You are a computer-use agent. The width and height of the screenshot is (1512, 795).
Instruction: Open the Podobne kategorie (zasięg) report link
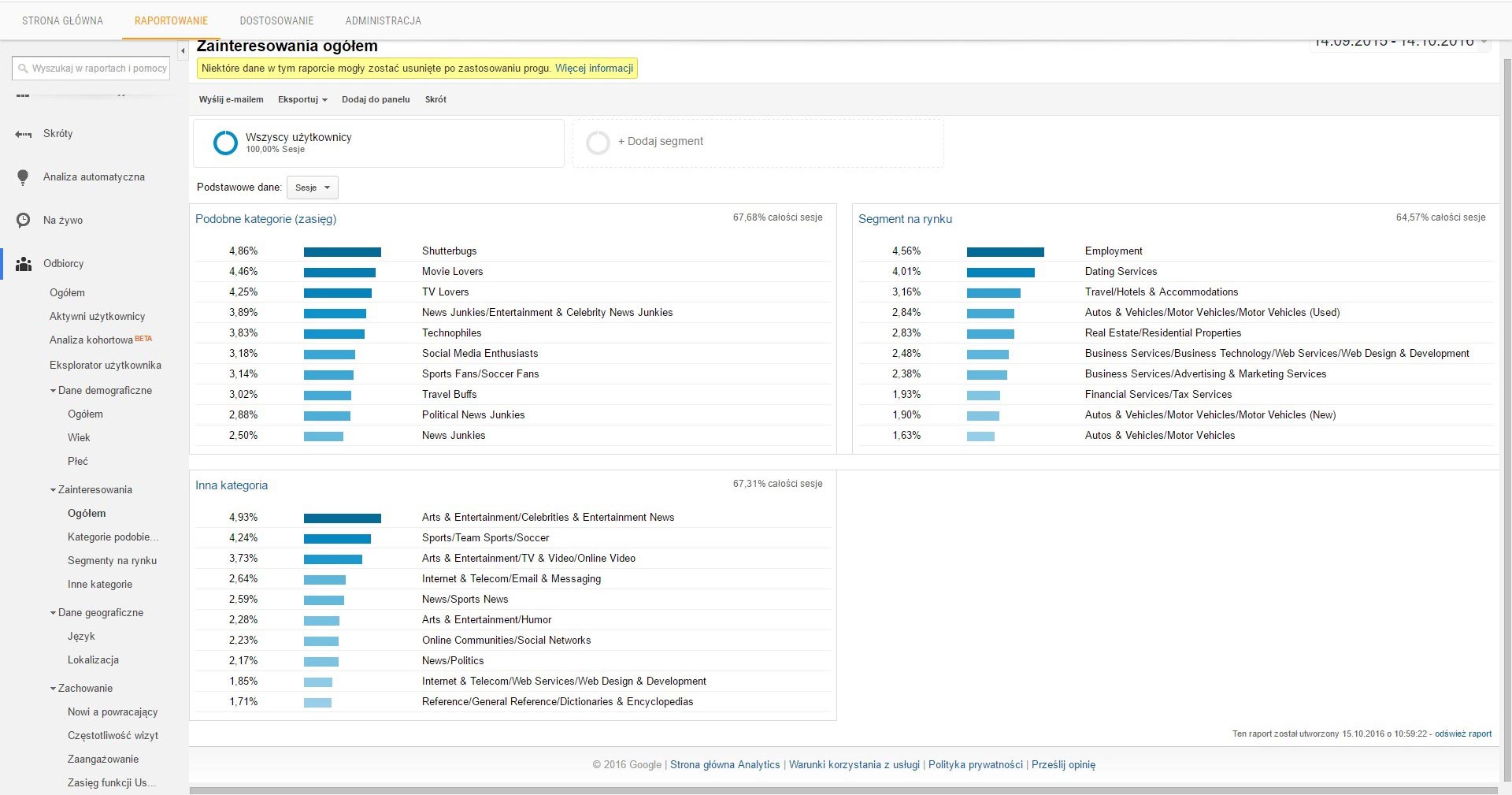coord(265,219)
